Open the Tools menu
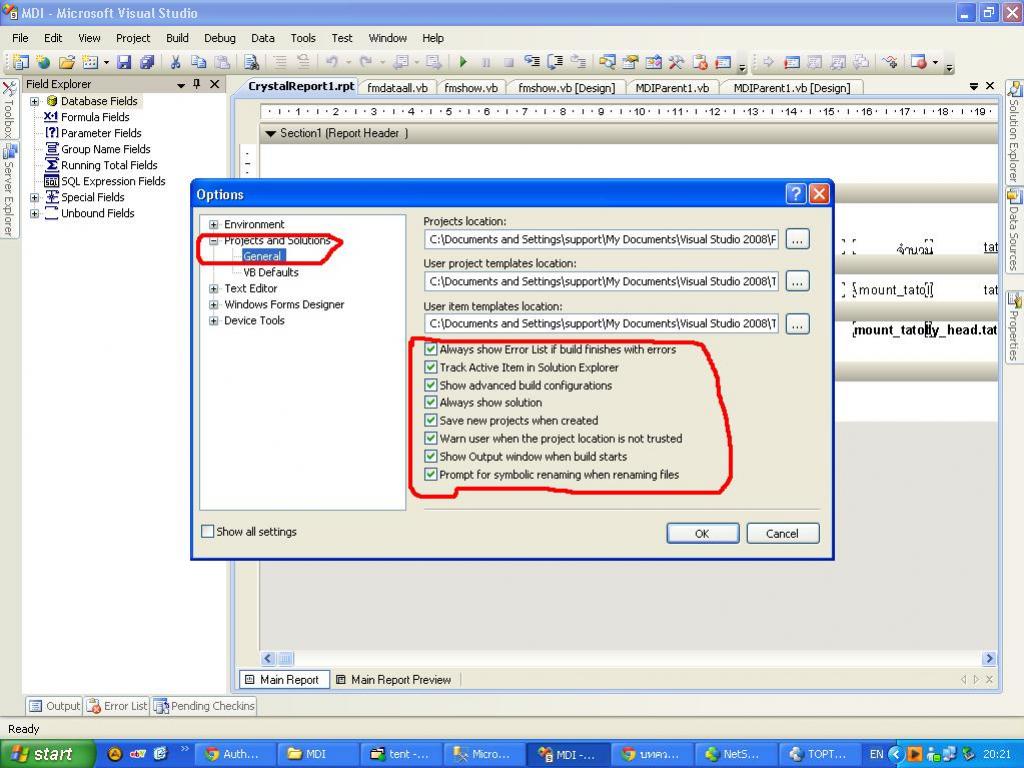Viewport: 1024px width, 768px height. tap(303, 38)
